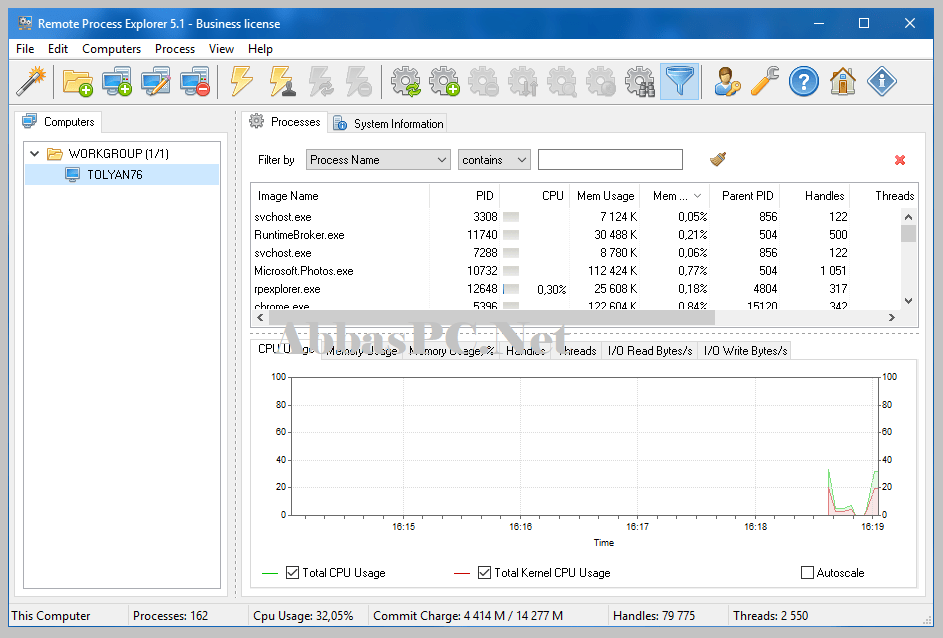The width and height of the screenshot is (943, 638).
Task: Click the add folder group icon
Action: click(78, 81)
